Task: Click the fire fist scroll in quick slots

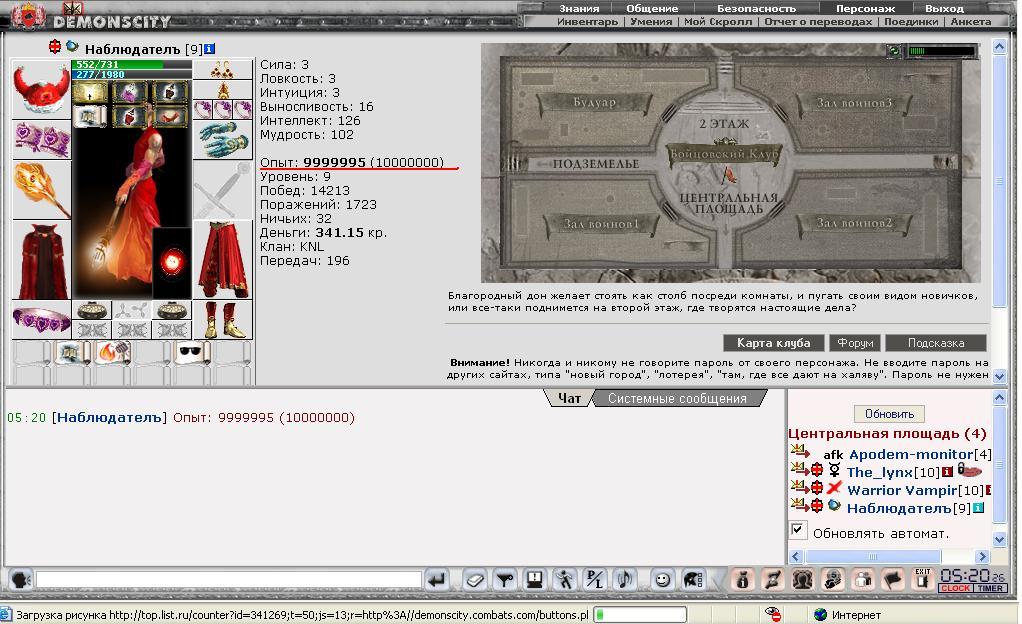Action: pos(112,352)
